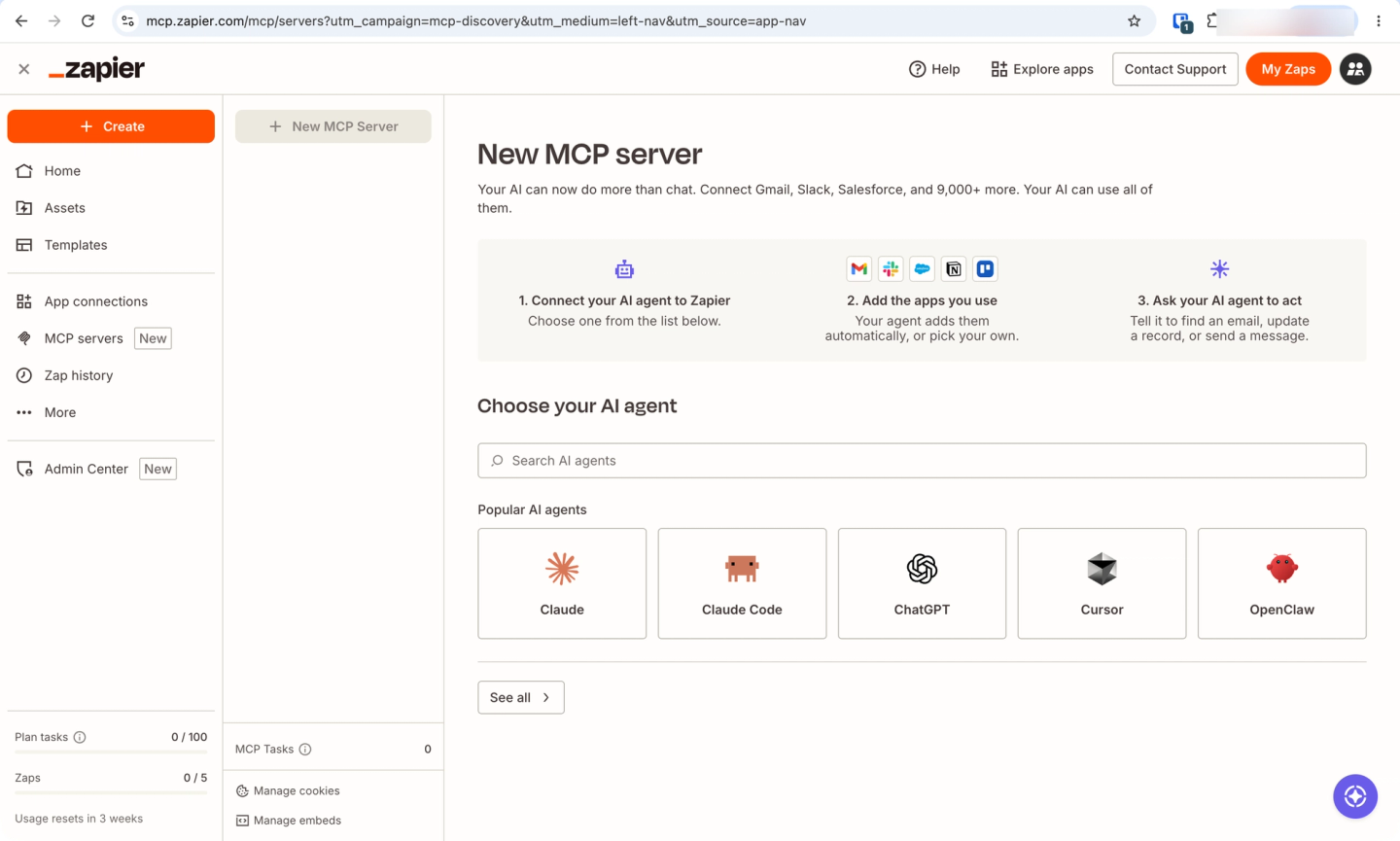Click the Slack app icon
This screenshot has width=1400, height=841.
[x=891, y=269]
